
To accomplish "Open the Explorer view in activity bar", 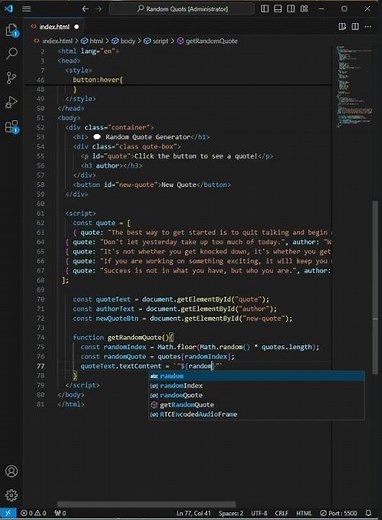I will click(x=12, y=30).
